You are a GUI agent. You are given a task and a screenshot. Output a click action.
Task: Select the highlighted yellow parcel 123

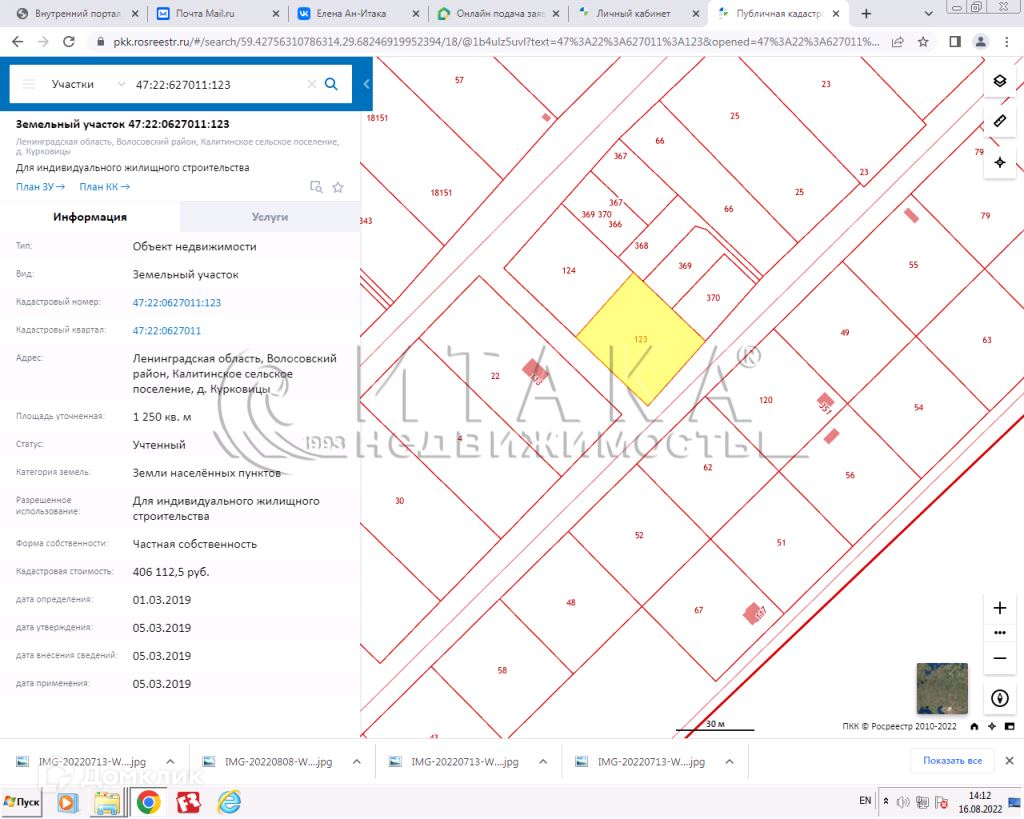(x=641, y=340)
